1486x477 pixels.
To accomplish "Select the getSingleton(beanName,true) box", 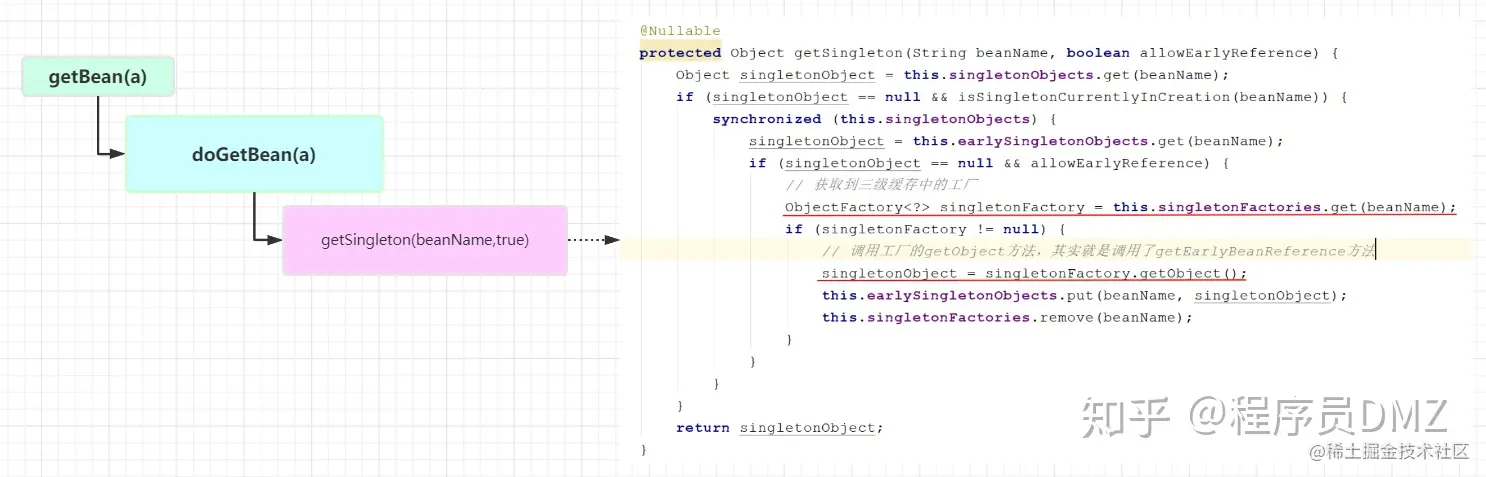I will click(425, 240).
